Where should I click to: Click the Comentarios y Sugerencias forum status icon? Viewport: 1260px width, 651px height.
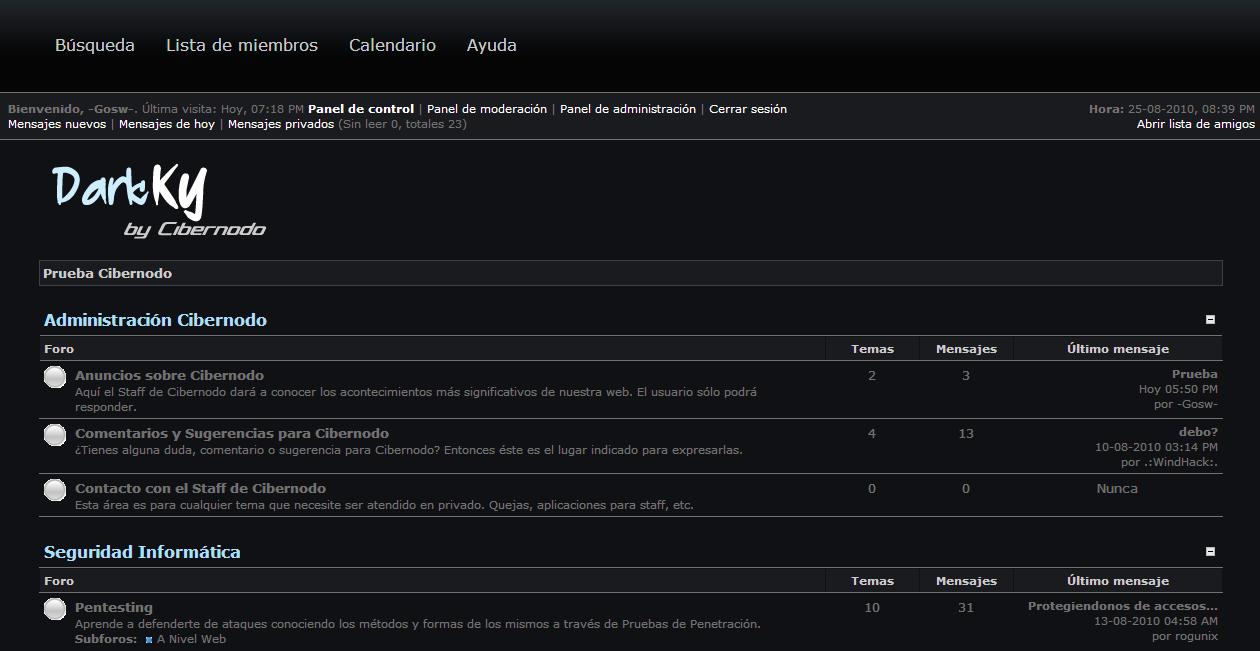pos(55,435)
